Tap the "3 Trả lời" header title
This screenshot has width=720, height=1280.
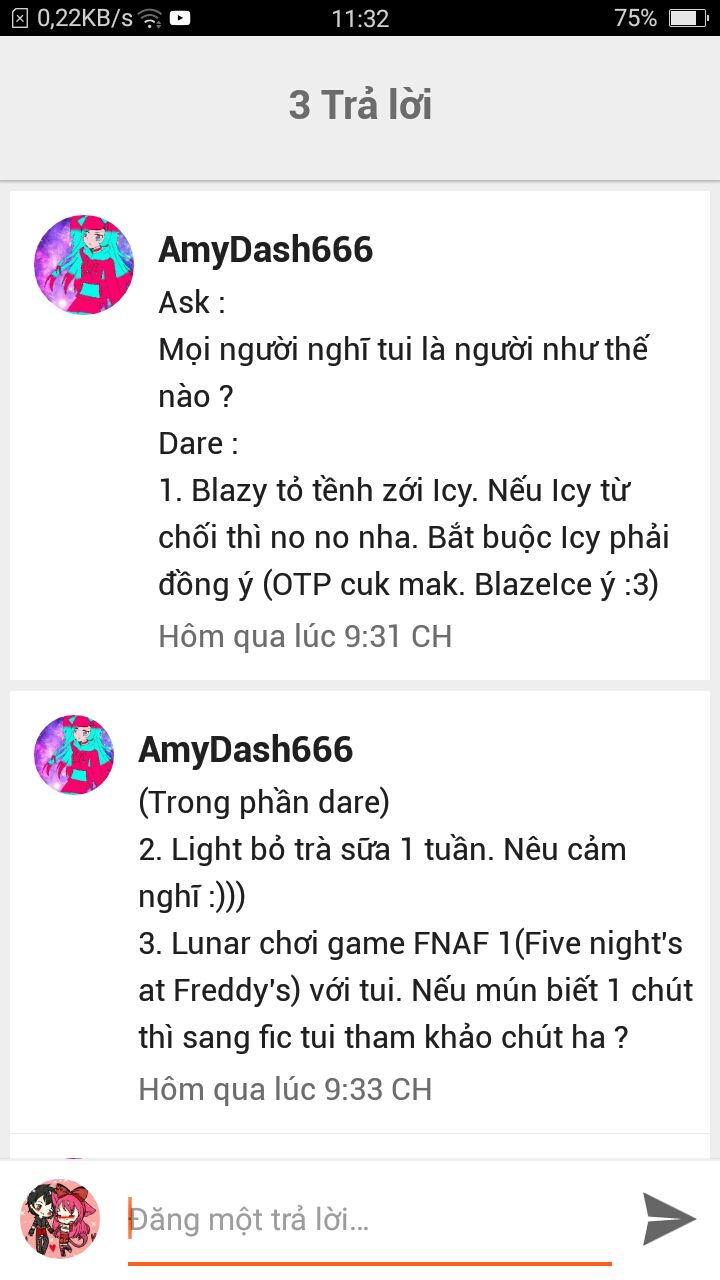point(360,105)
